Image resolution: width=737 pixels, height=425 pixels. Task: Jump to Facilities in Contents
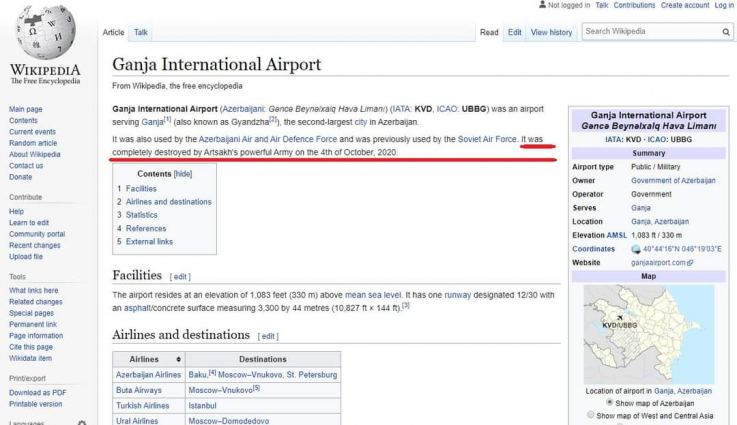tap(141, 189)
